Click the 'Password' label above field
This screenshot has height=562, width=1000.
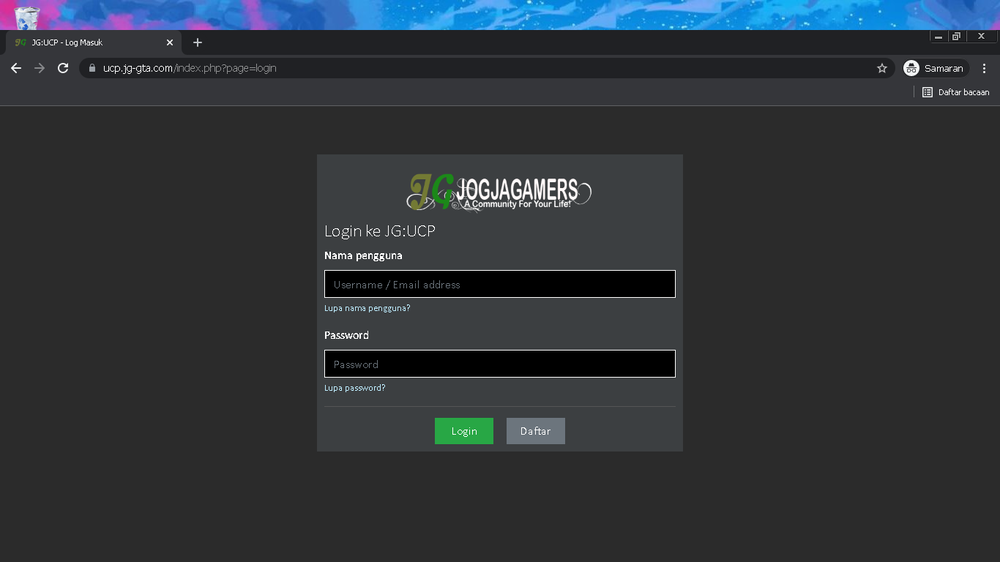pos(346,335)
